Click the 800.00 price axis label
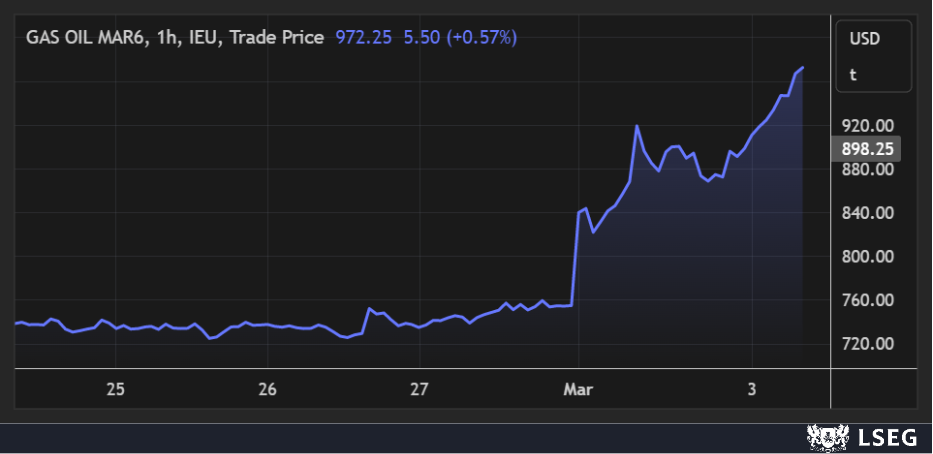The width and height of the screenshot is (933, 454). pyautogui.click(x=868, y=256)
